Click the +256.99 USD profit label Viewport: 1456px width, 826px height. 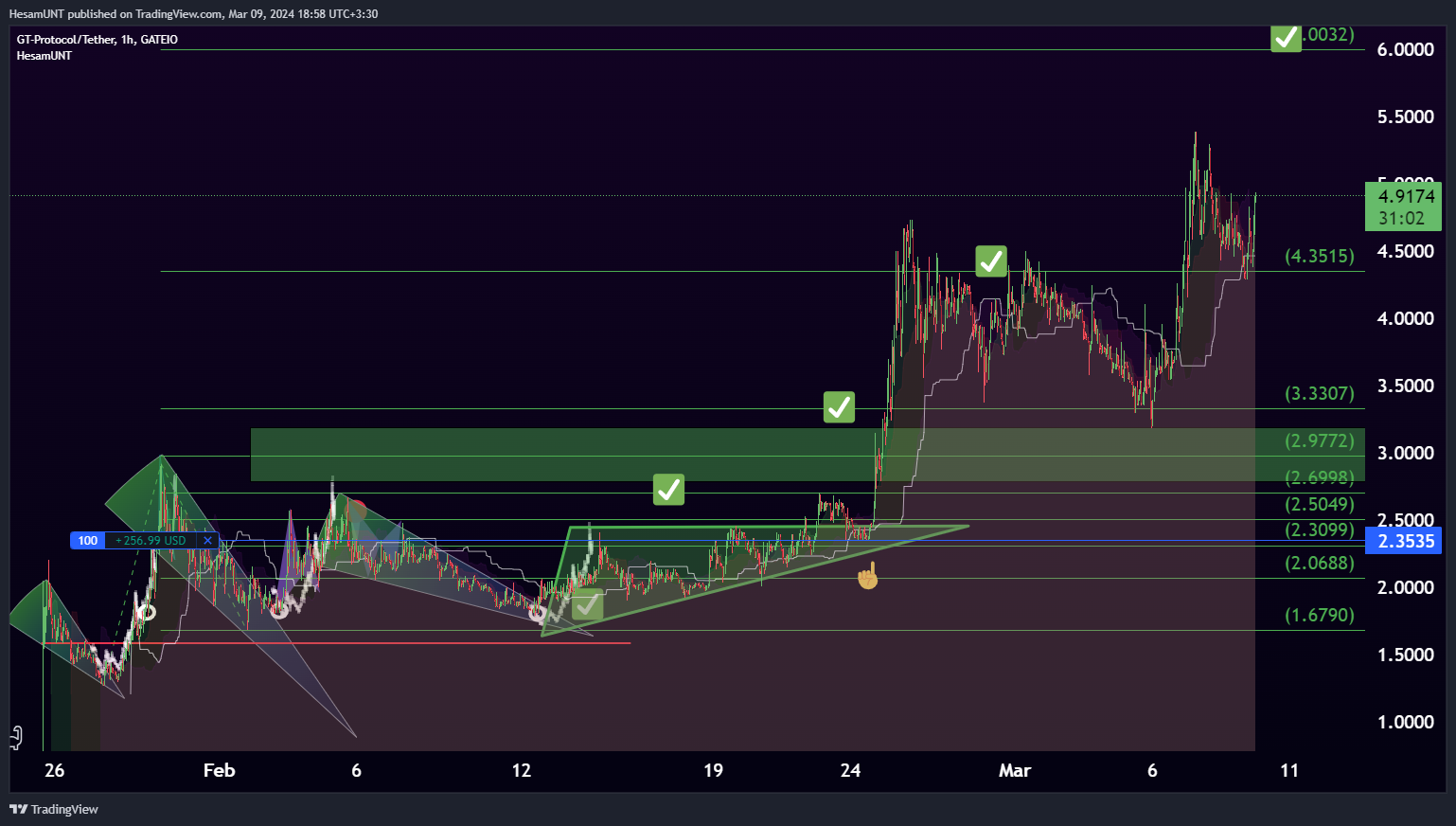(x=151, y=541)
